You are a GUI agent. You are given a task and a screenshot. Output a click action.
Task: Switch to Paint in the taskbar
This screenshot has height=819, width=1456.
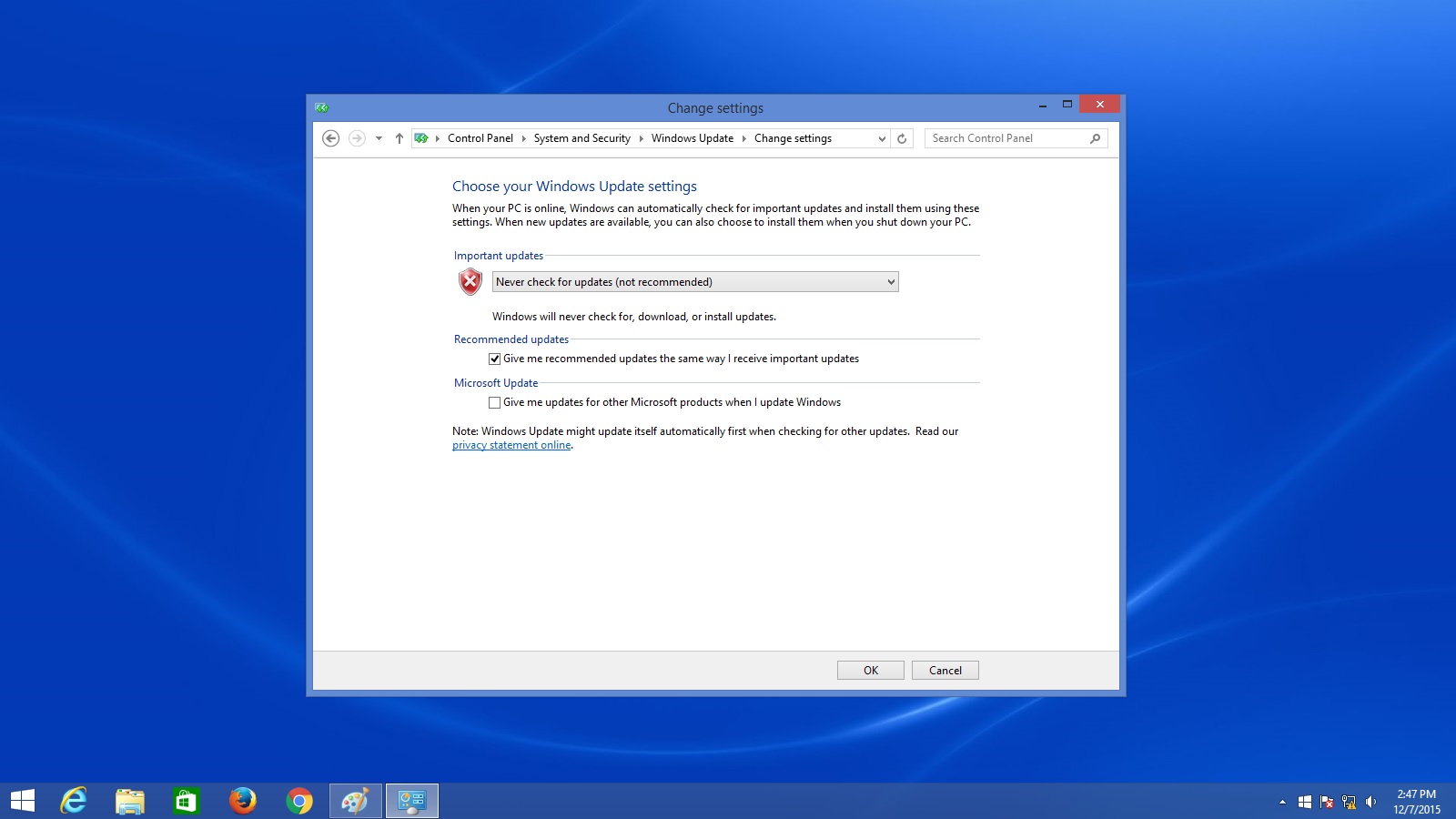356,801
